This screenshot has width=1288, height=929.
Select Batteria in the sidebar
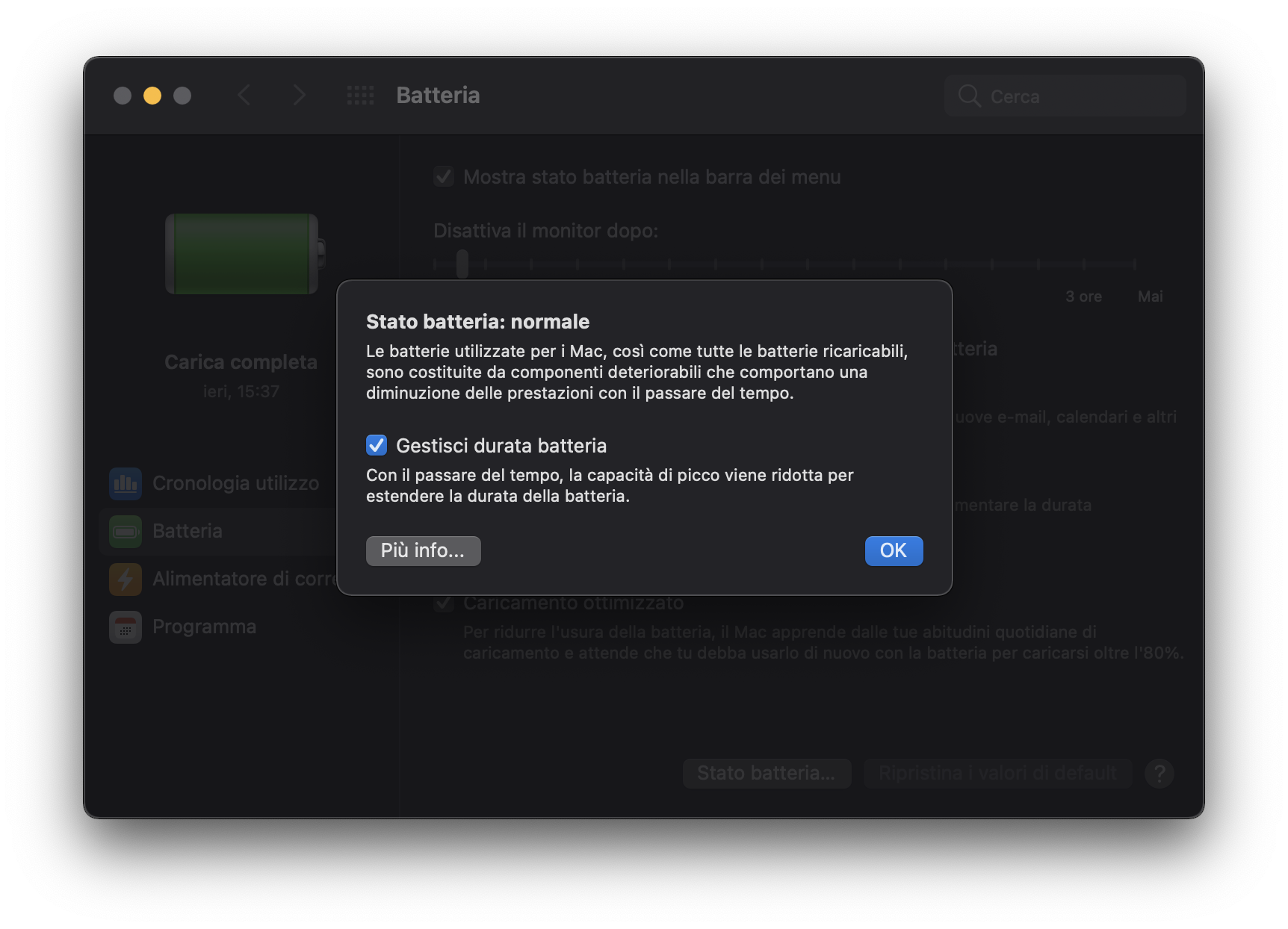(217, 531)
